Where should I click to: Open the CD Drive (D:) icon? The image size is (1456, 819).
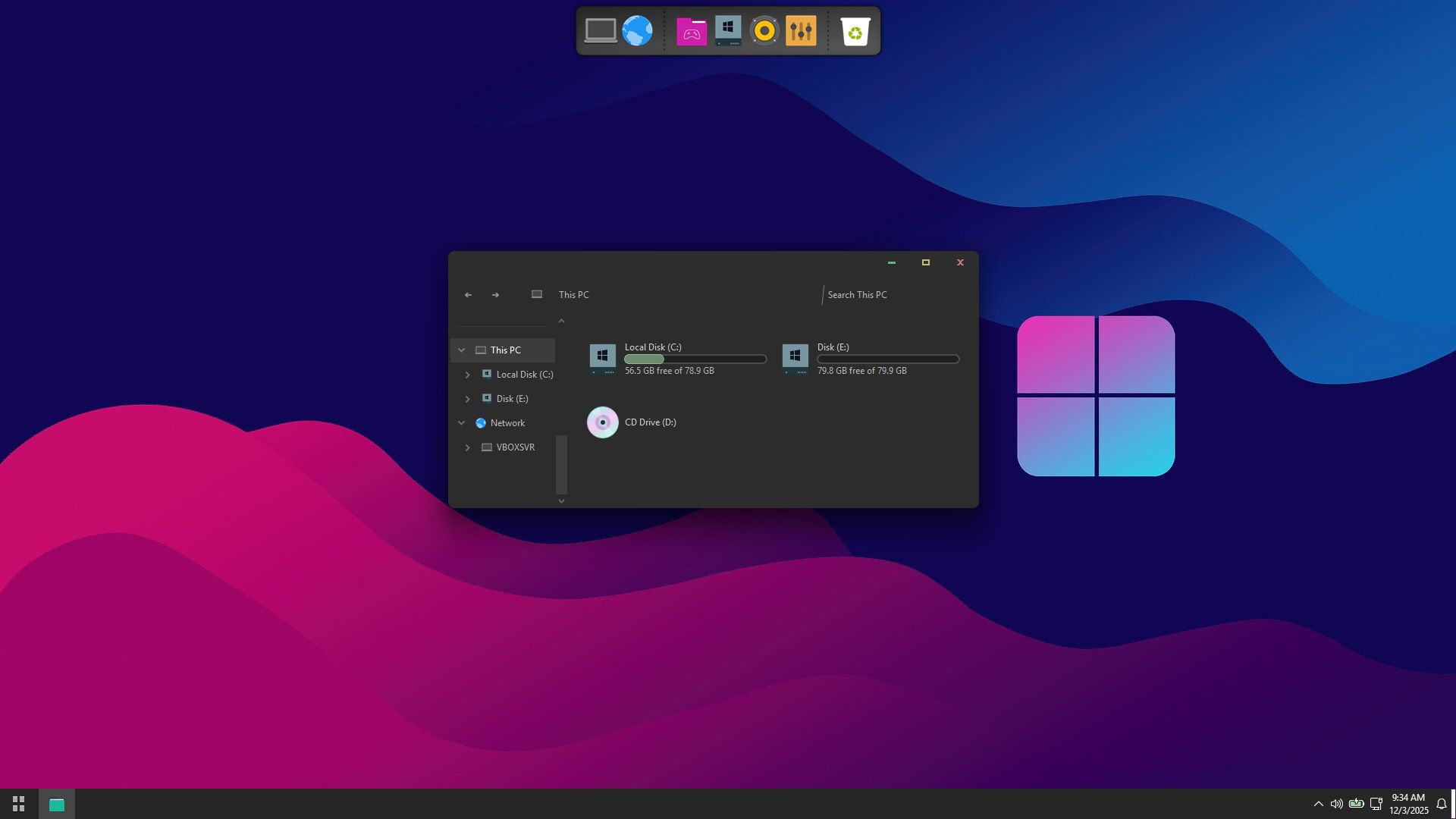coord(603,422)
